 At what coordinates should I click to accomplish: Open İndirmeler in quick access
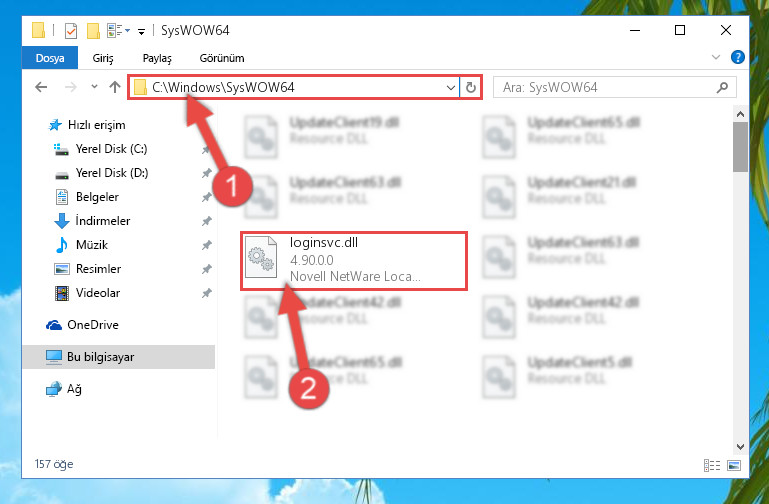click(x=103, y=221)
